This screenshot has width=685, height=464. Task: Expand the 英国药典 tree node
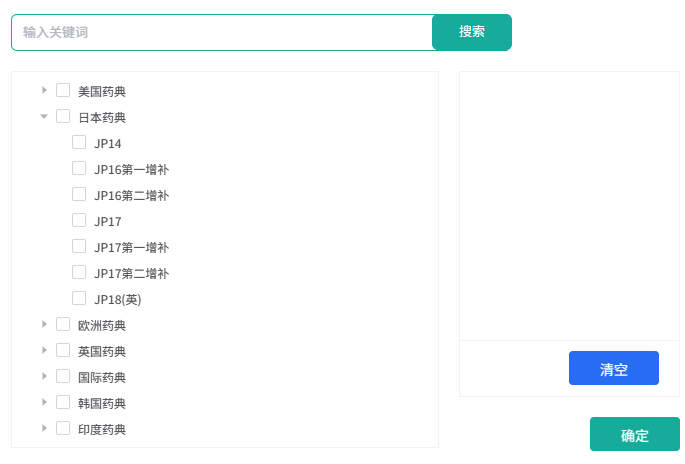45,350
